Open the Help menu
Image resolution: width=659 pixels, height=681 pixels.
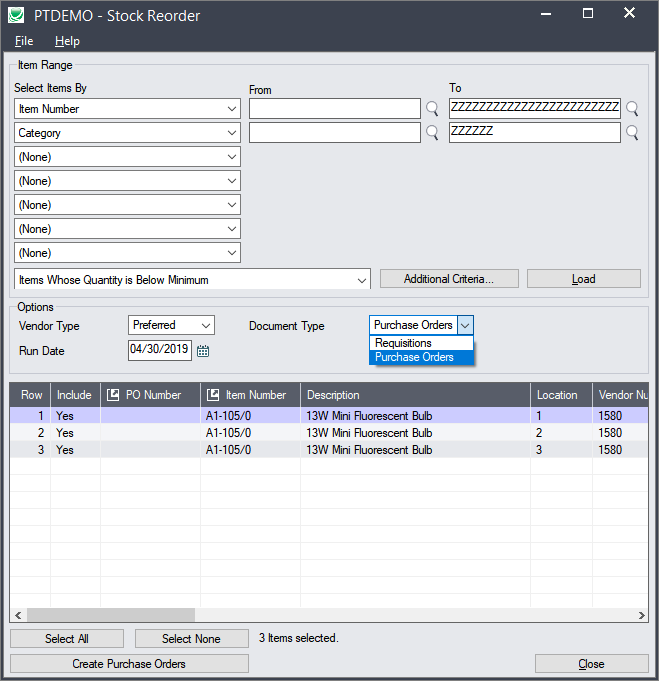[67, 41]
